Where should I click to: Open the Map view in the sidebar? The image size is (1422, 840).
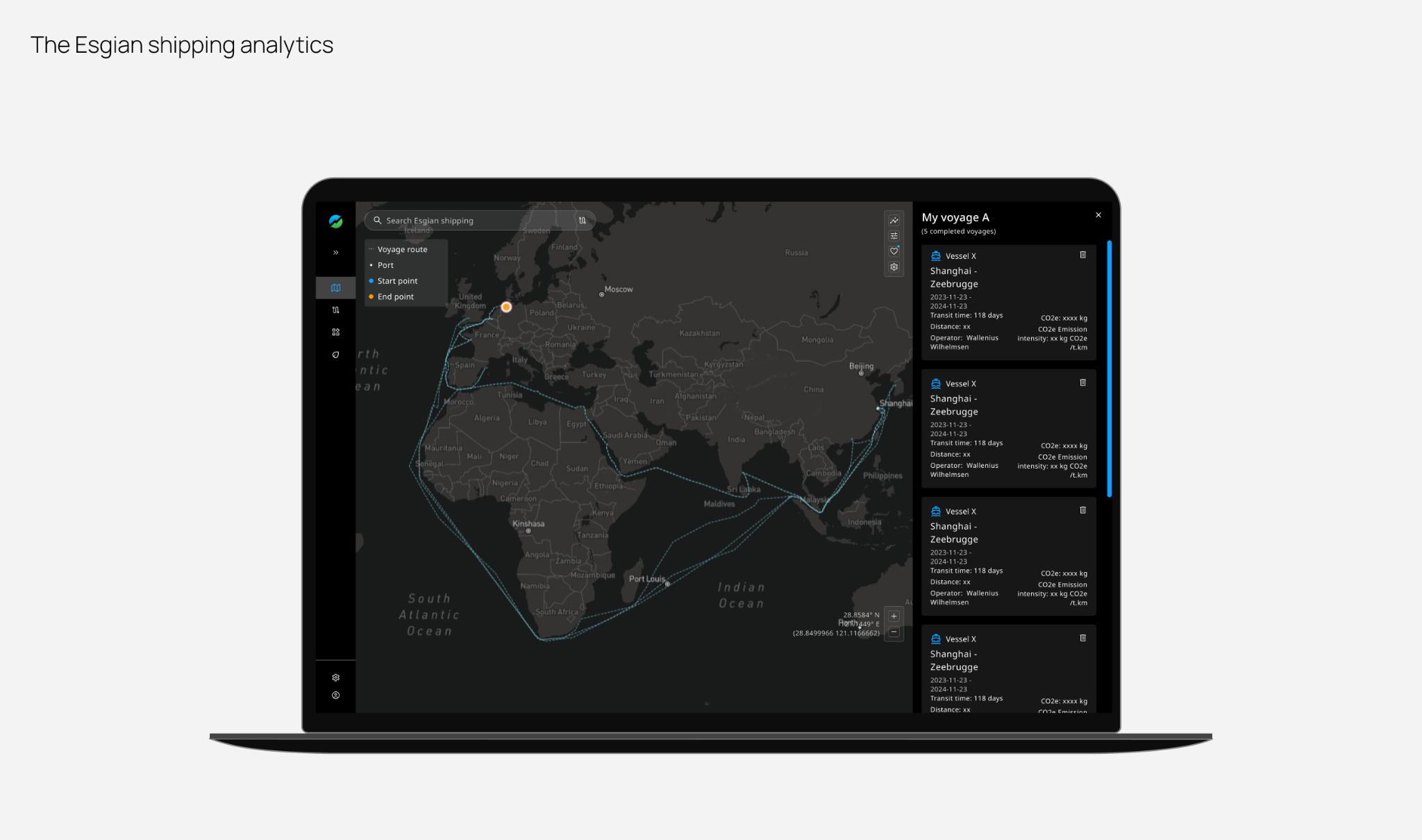(x=335, y=287)
